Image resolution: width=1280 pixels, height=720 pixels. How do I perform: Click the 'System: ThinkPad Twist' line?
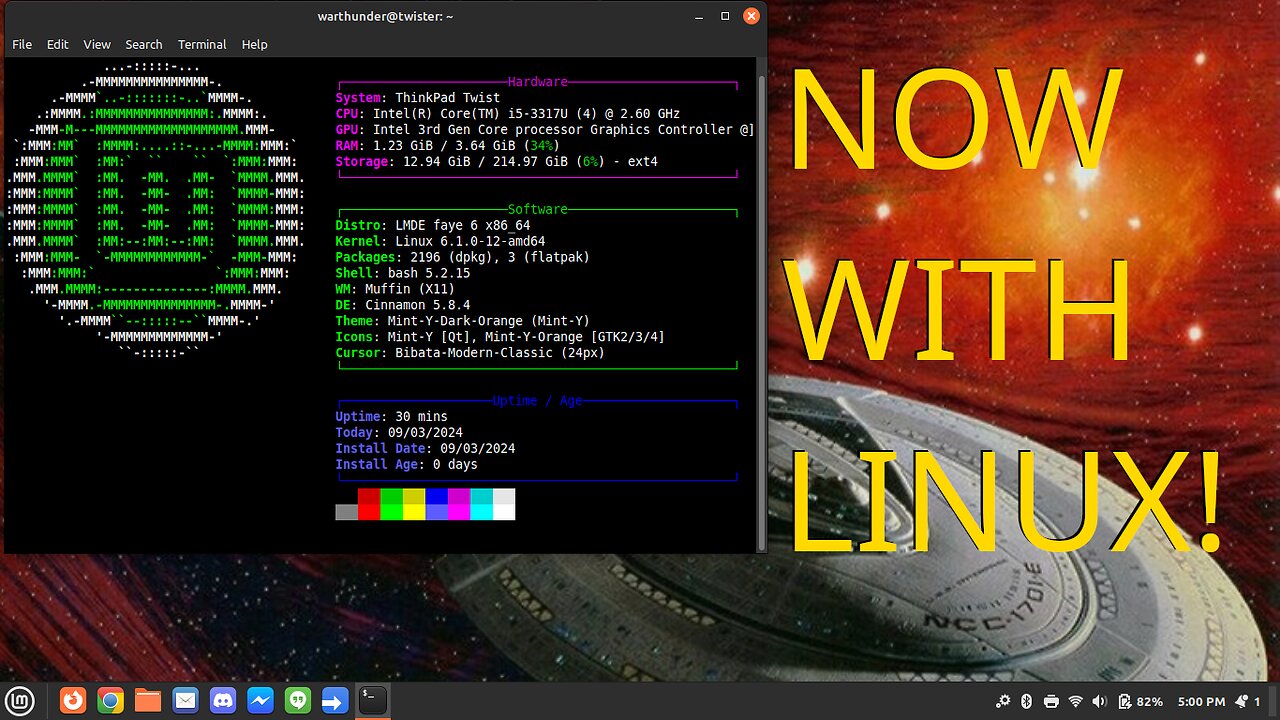click(x=419, y=98)
